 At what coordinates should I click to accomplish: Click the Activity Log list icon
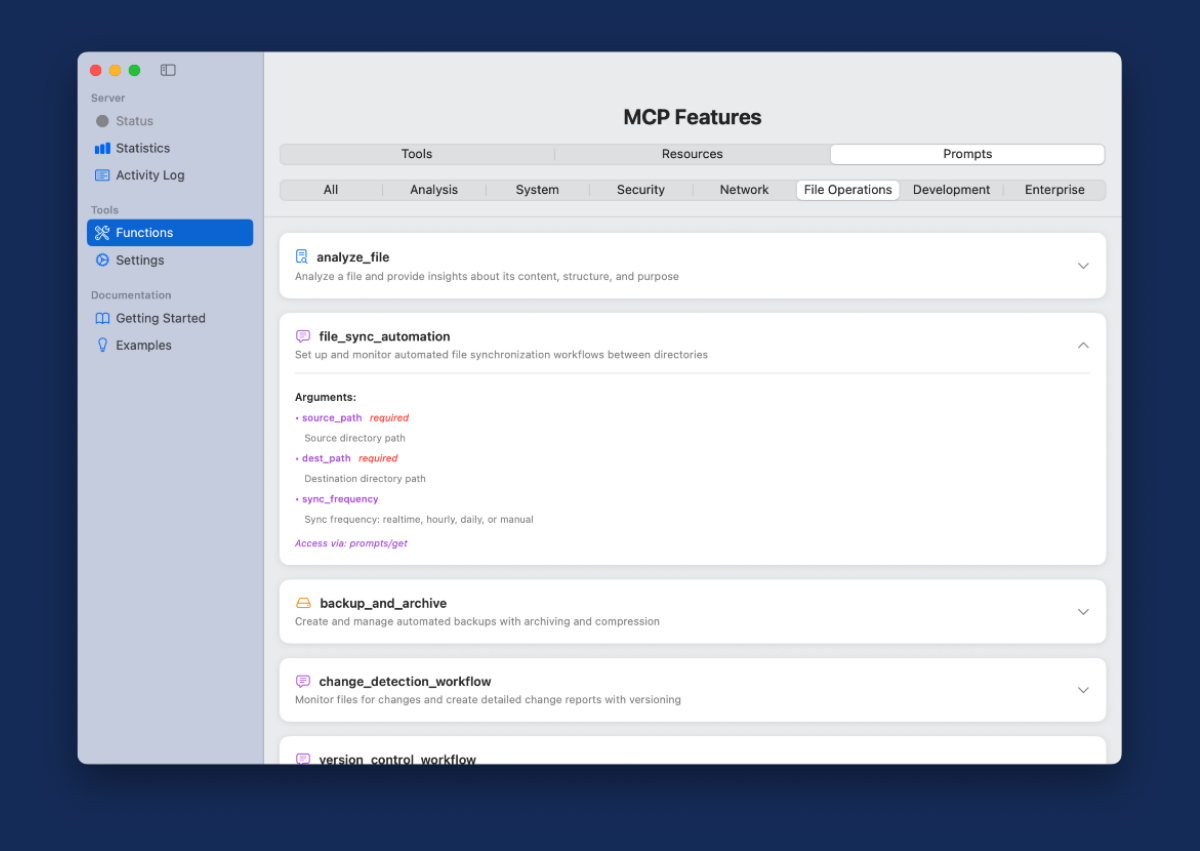[102, 175]
